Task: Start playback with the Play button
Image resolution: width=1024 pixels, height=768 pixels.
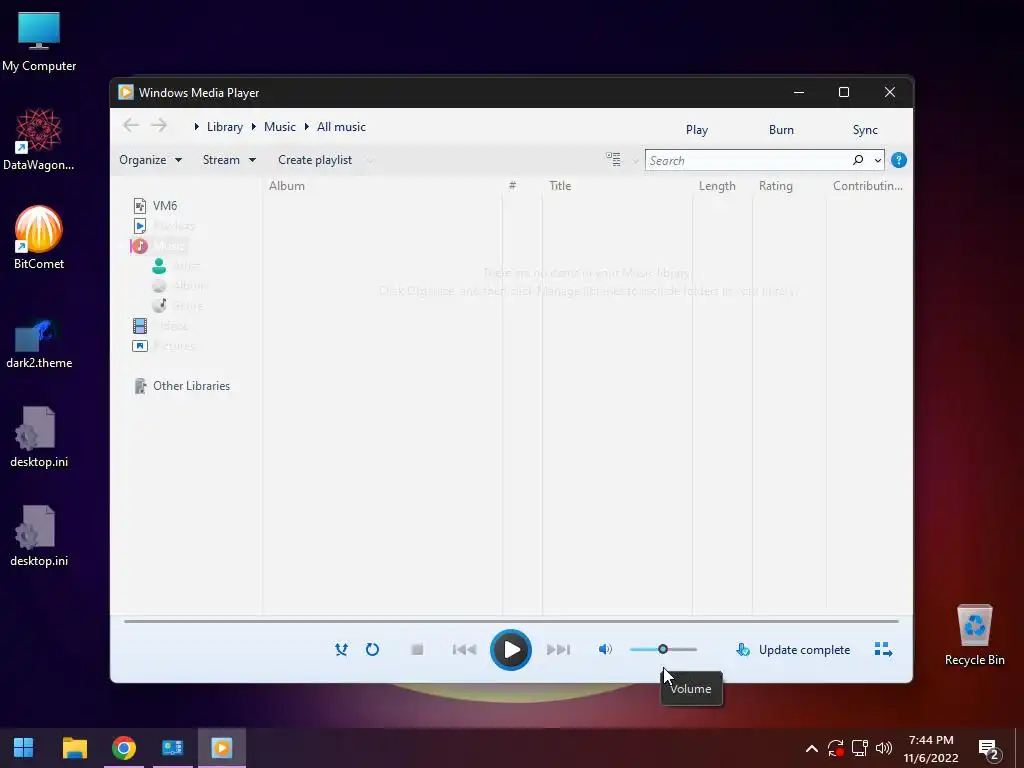Action: 511,650
